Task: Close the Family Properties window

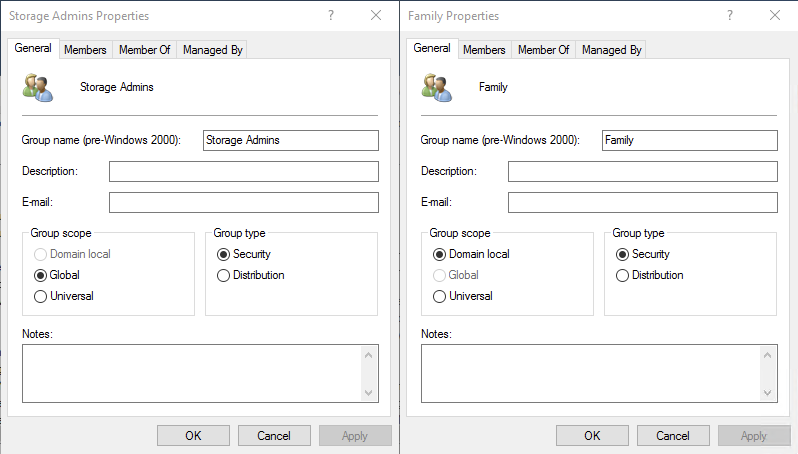Action: (x=775, y=15)
